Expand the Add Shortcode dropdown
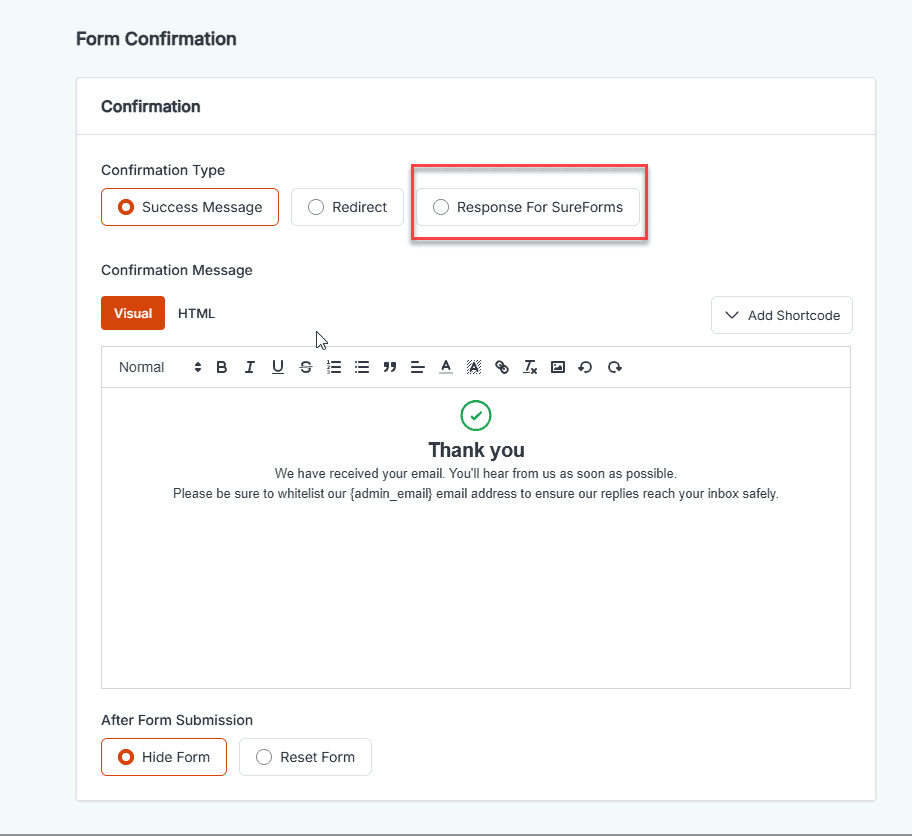This screenshot has width=912, height=836. point(782,315)
